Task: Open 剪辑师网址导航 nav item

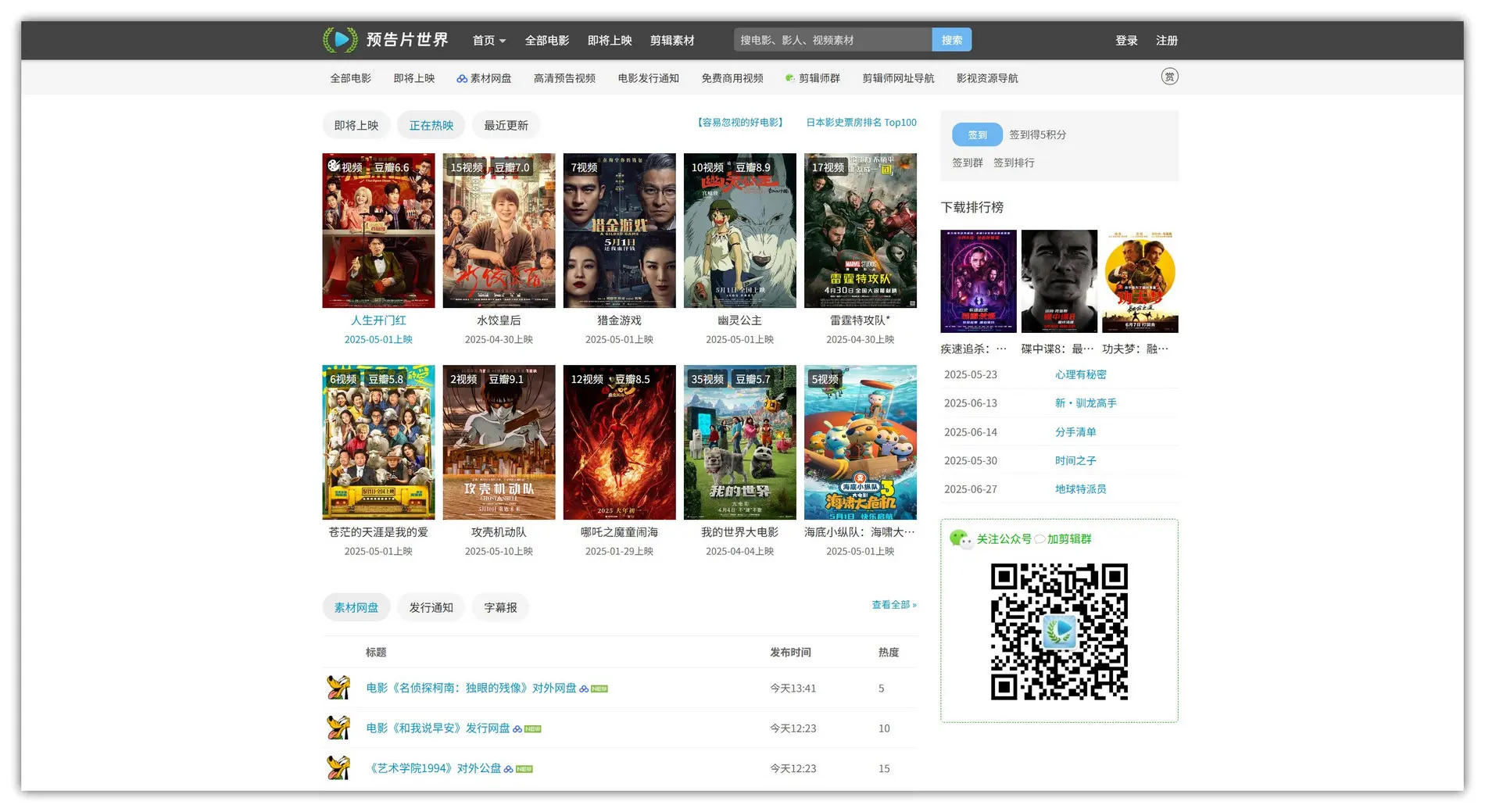Action: pos(898,78)
